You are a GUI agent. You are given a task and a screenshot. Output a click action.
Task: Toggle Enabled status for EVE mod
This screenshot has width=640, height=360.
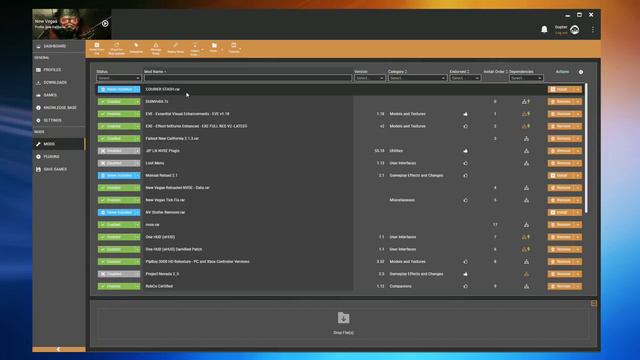(x=116, y=114)
